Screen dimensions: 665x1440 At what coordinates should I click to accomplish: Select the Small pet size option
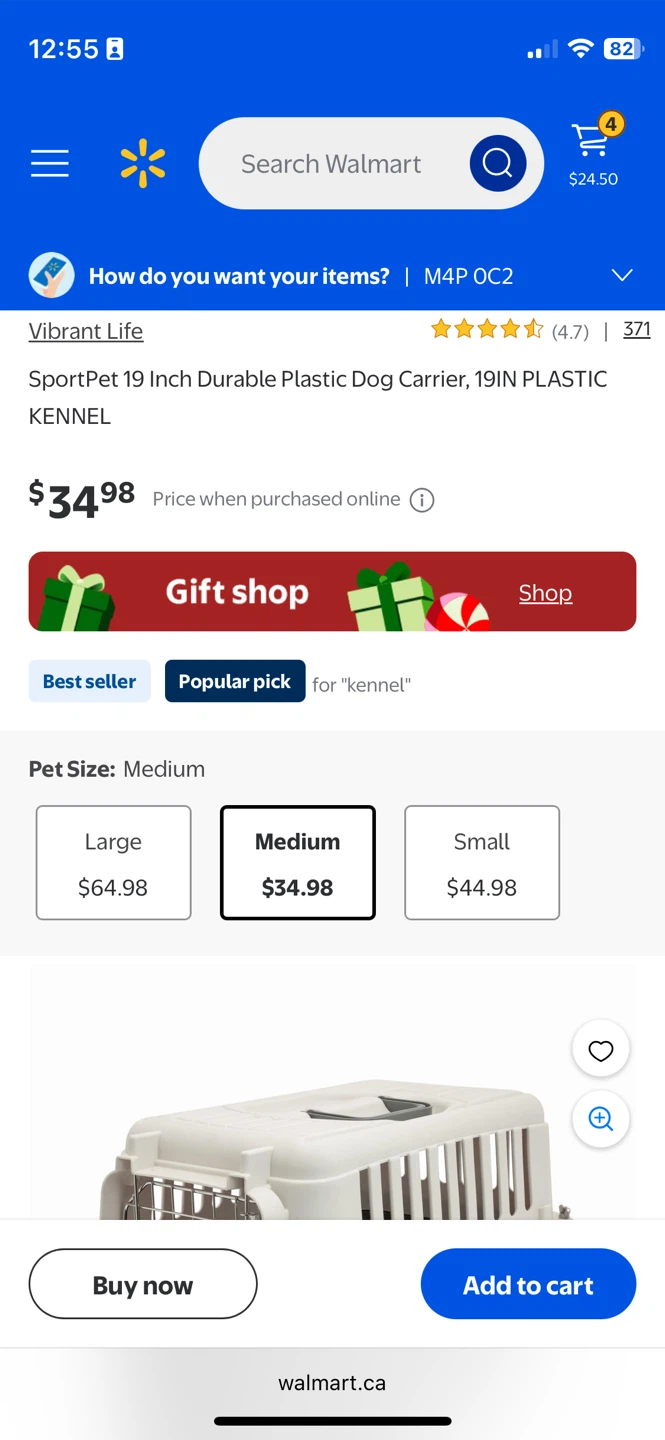(x=481, y=862)
